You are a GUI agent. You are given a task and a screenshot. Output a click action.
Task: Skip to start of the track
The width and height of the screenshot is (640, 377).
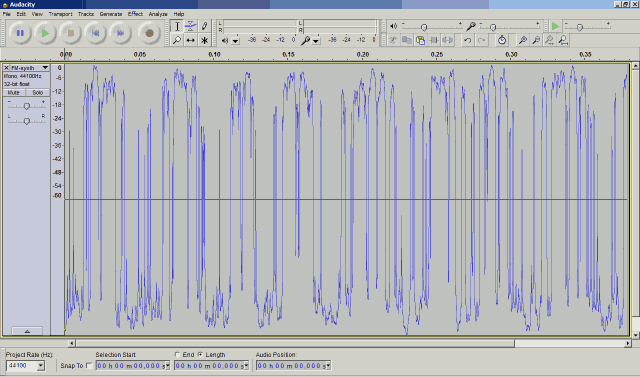point(96,33)
